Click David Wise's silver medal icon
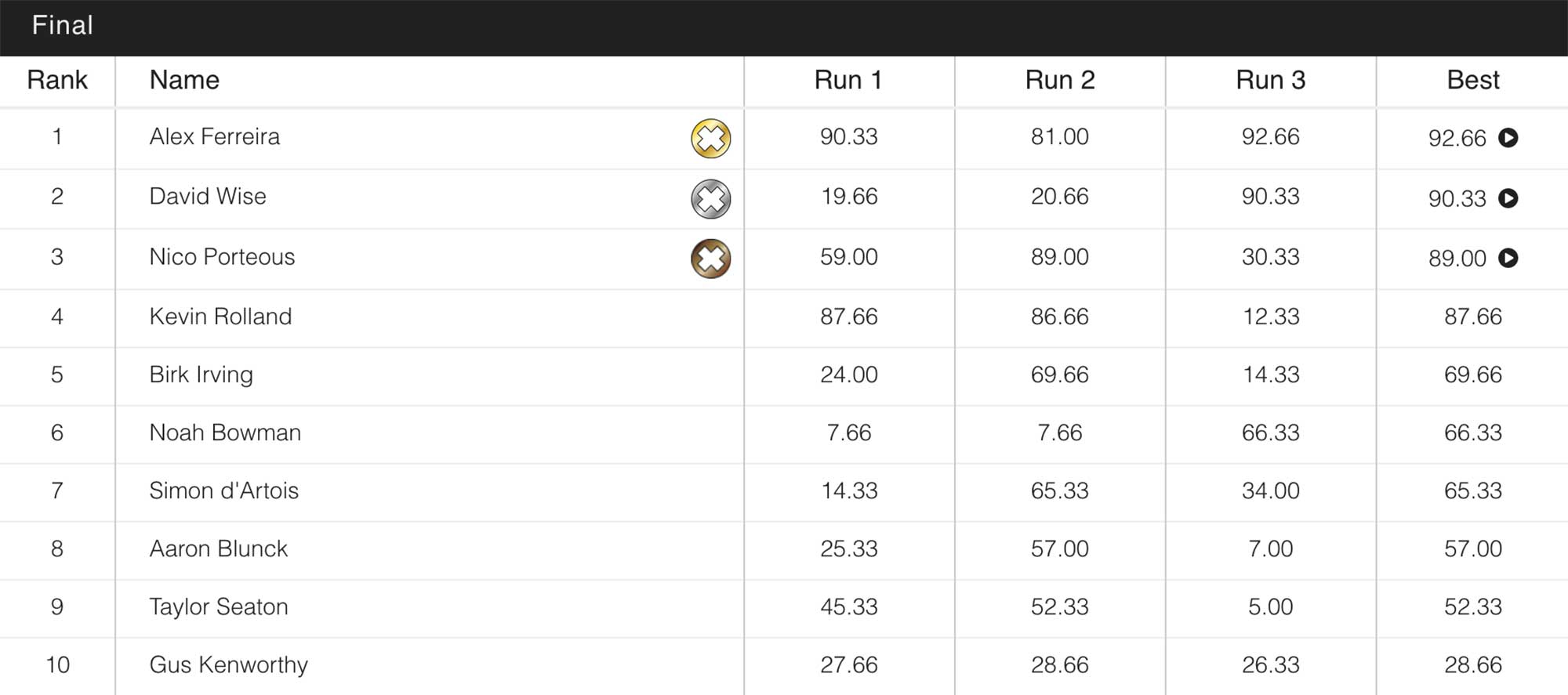This screenshot has width=1568, height=695. click(710, 198)
